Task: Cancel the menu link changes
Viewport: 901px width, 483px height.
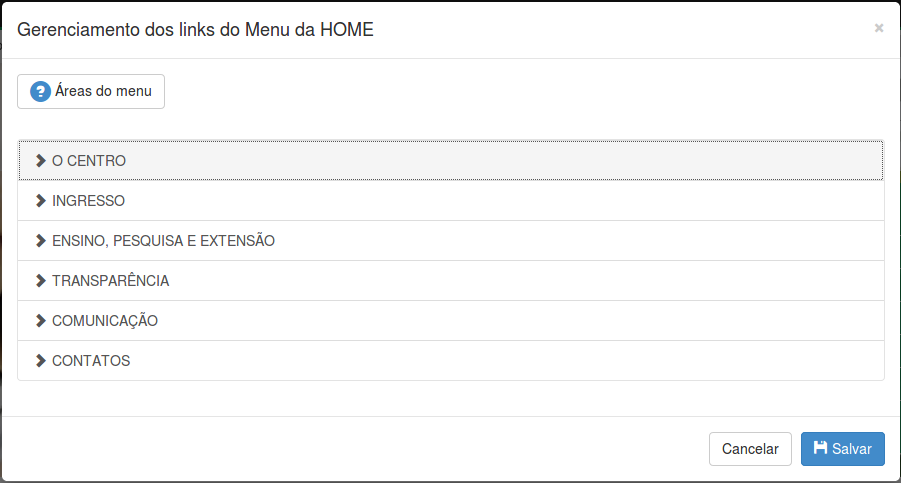Action: pyautogui.click(x=750, y=449)
